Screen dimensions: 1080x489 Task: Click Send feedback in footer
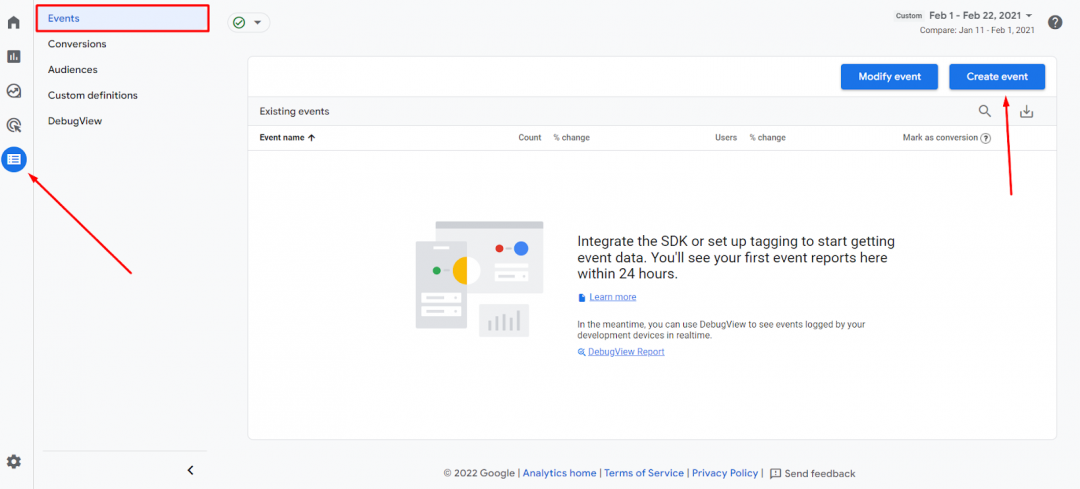point(813,473)
